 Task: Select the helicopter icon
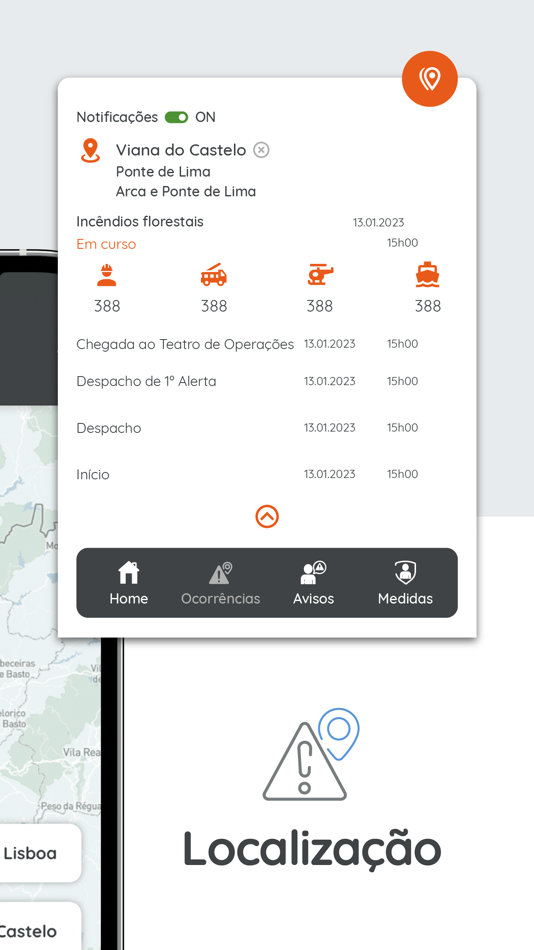[320, 275]
